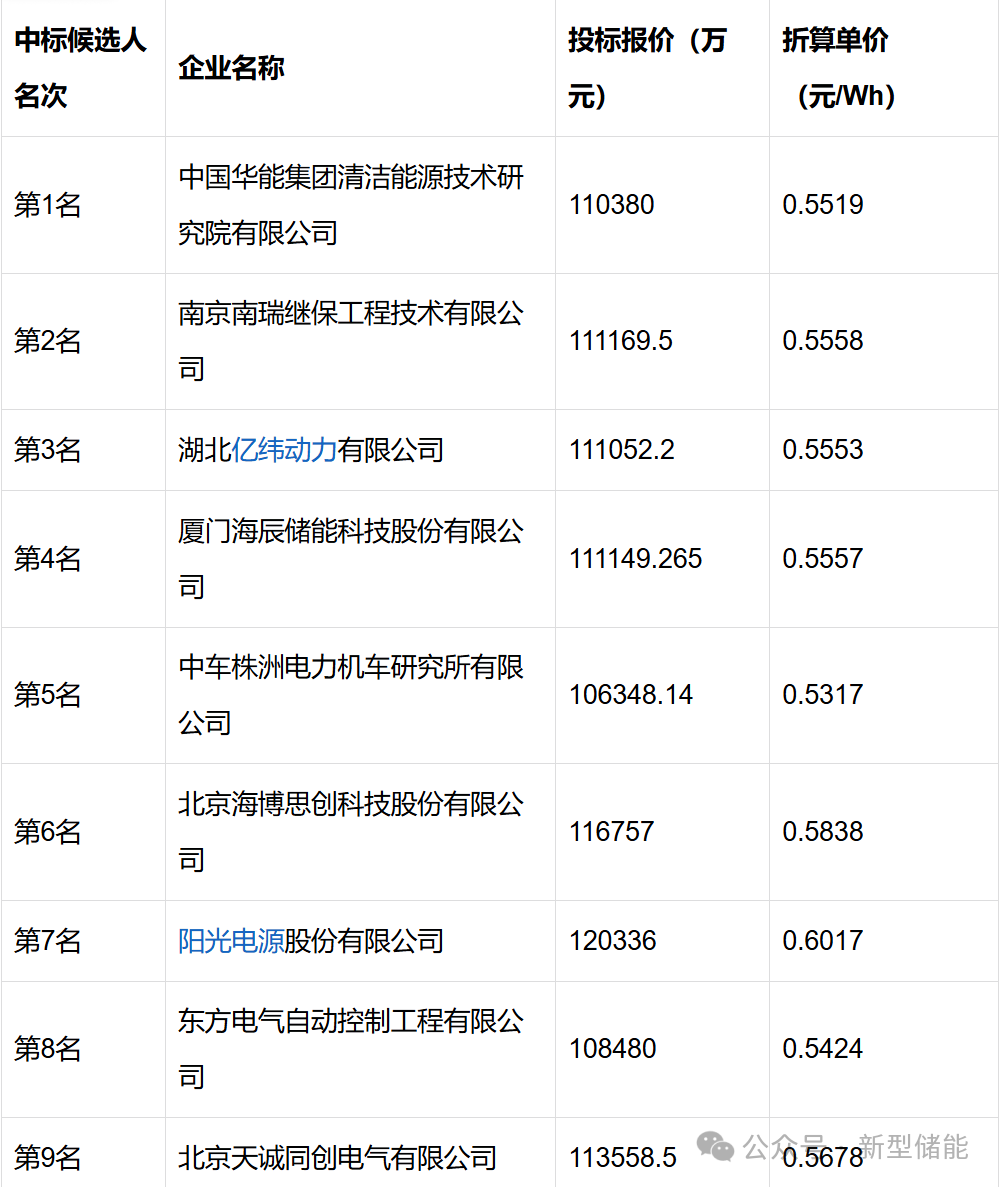Click the unit price 0.5558
1000x1187 pixels.
coord(823,341)
